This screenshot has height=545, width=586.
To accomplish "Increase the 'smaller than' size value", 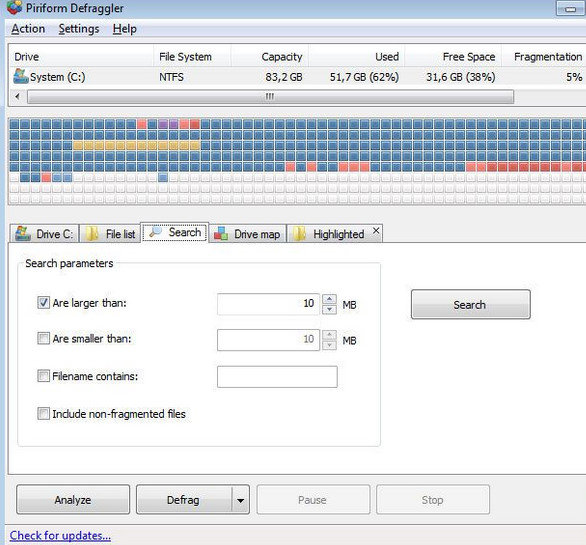I will [x=329, y=335].
